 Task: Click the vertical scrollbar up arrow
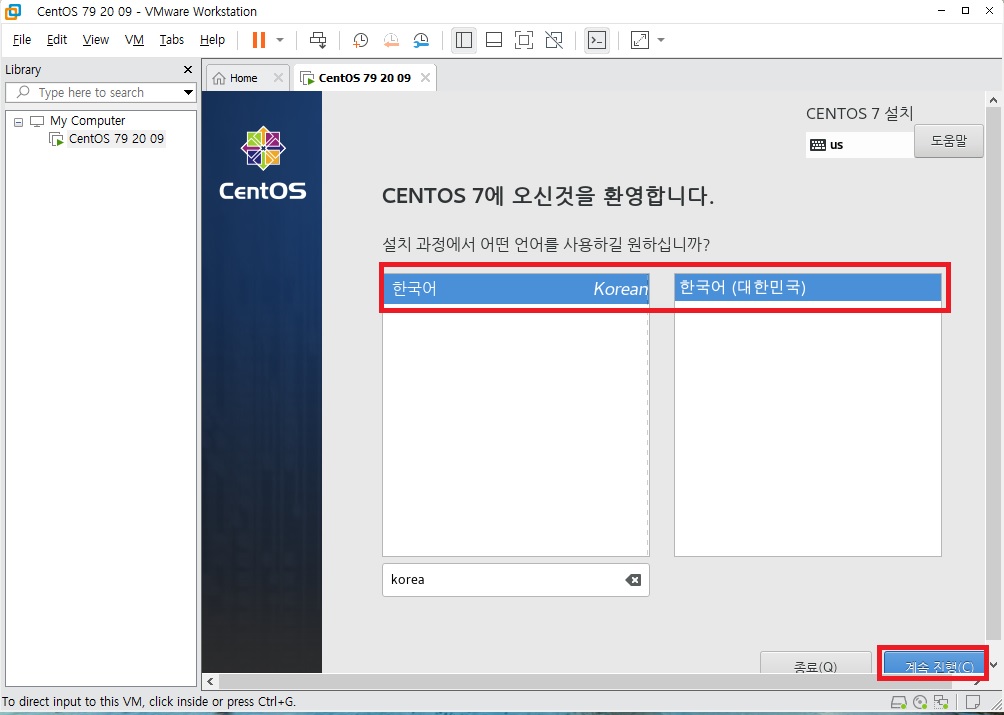993,100
